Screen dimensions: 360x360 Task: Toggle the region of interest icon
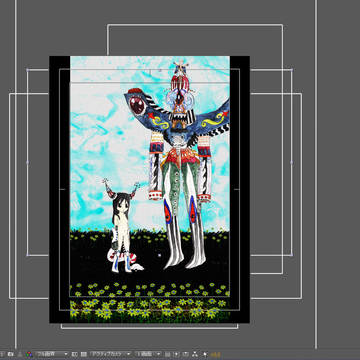pyautogui.click(x=75, y=354)
